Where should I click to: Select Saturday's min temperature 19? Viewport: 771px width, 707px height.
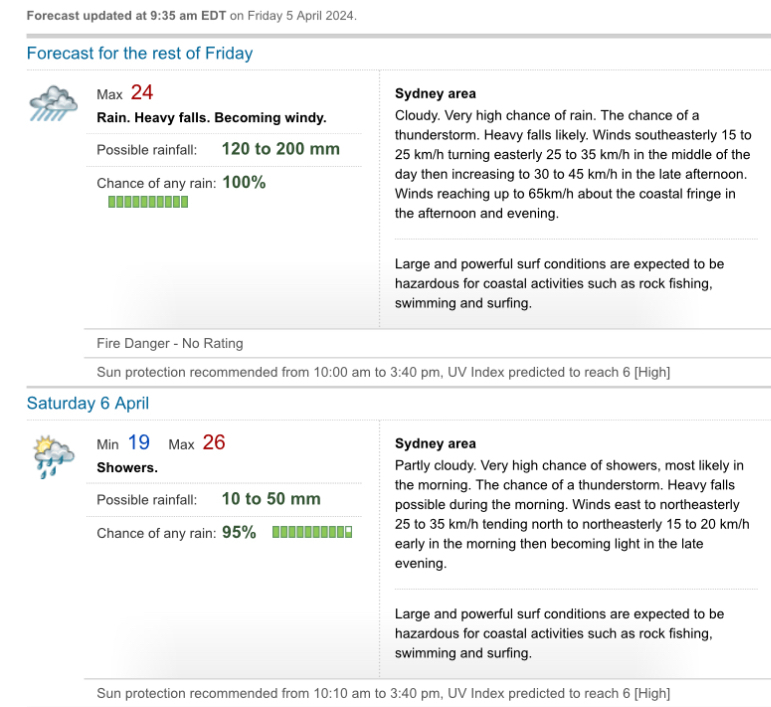[x=139, y=442]
